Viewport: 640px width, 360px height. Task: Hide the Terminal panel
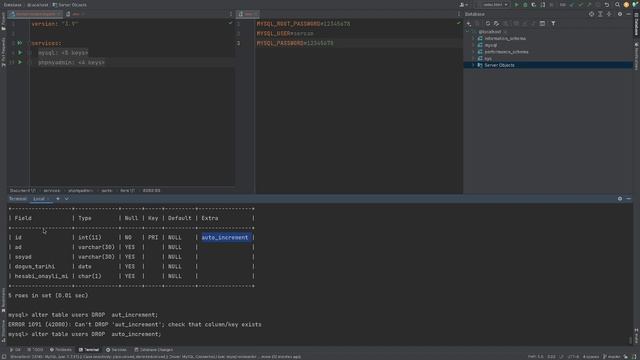pos(629,199)
